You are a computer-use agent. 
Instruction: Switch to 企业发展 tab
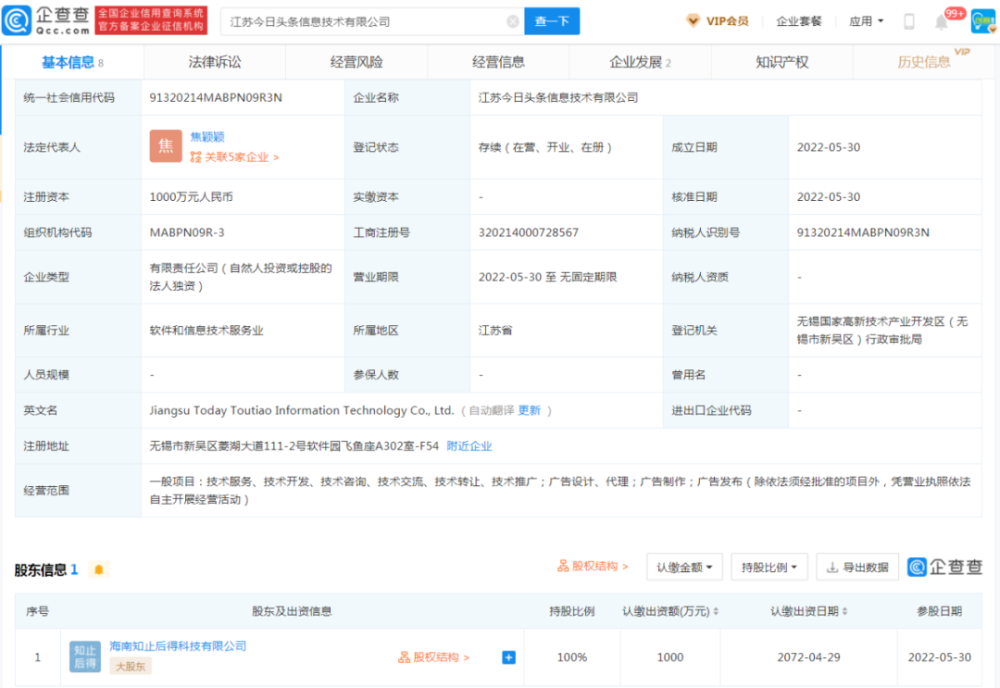pyautogui.click(x=640, y=62)
